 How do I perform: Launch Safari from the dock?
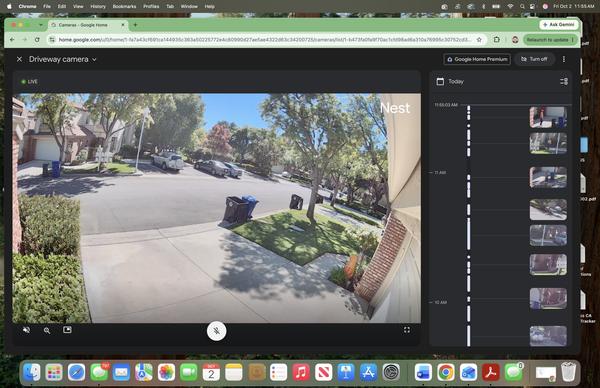[x=77, y=372]
